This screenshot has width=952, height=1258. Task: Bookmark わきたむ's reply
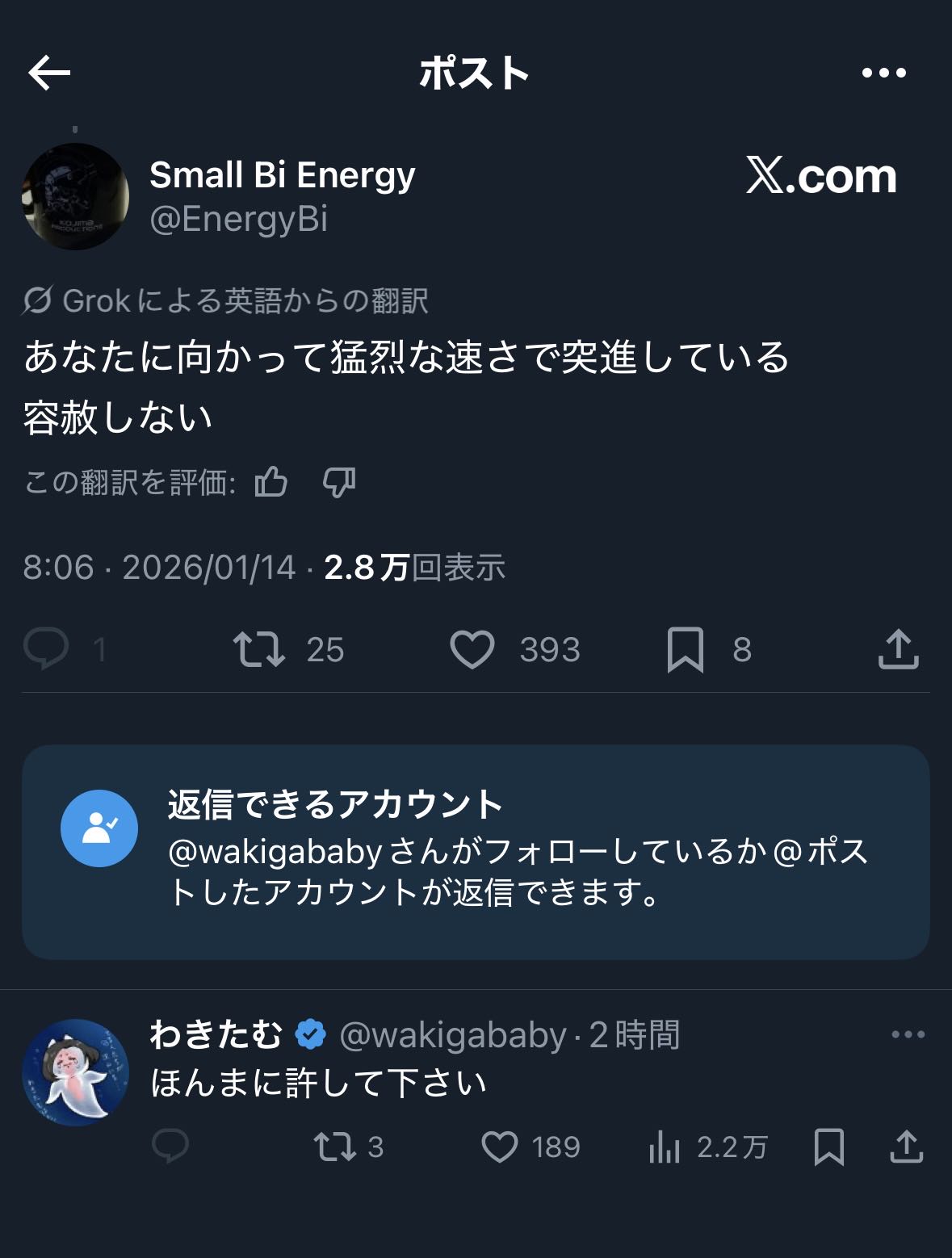pos(829,1146)
